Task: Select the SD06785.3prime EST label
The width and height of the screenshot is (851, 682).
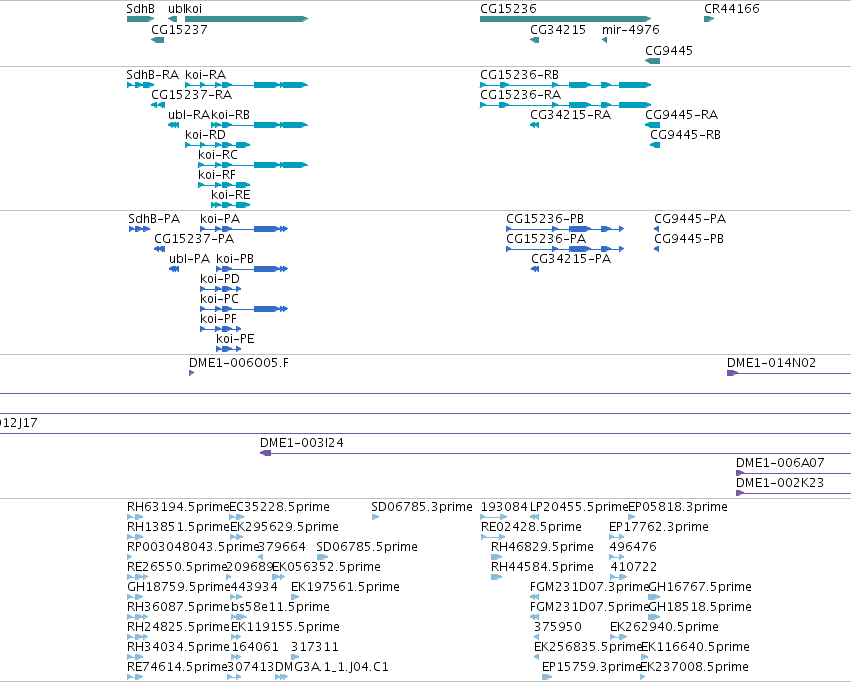Action: tap(422, 507)
